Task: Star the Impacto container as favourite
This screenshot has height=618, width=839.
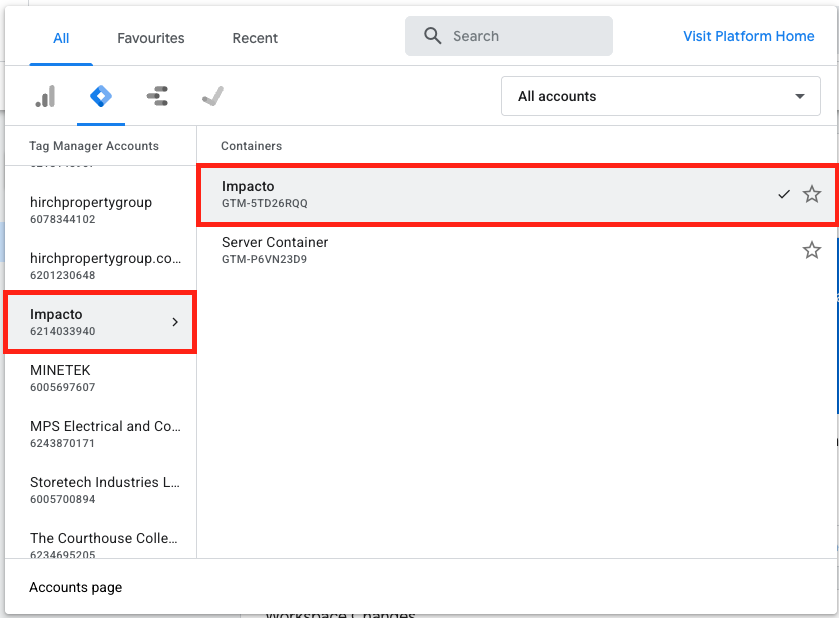Action: (x=812, y=194)
